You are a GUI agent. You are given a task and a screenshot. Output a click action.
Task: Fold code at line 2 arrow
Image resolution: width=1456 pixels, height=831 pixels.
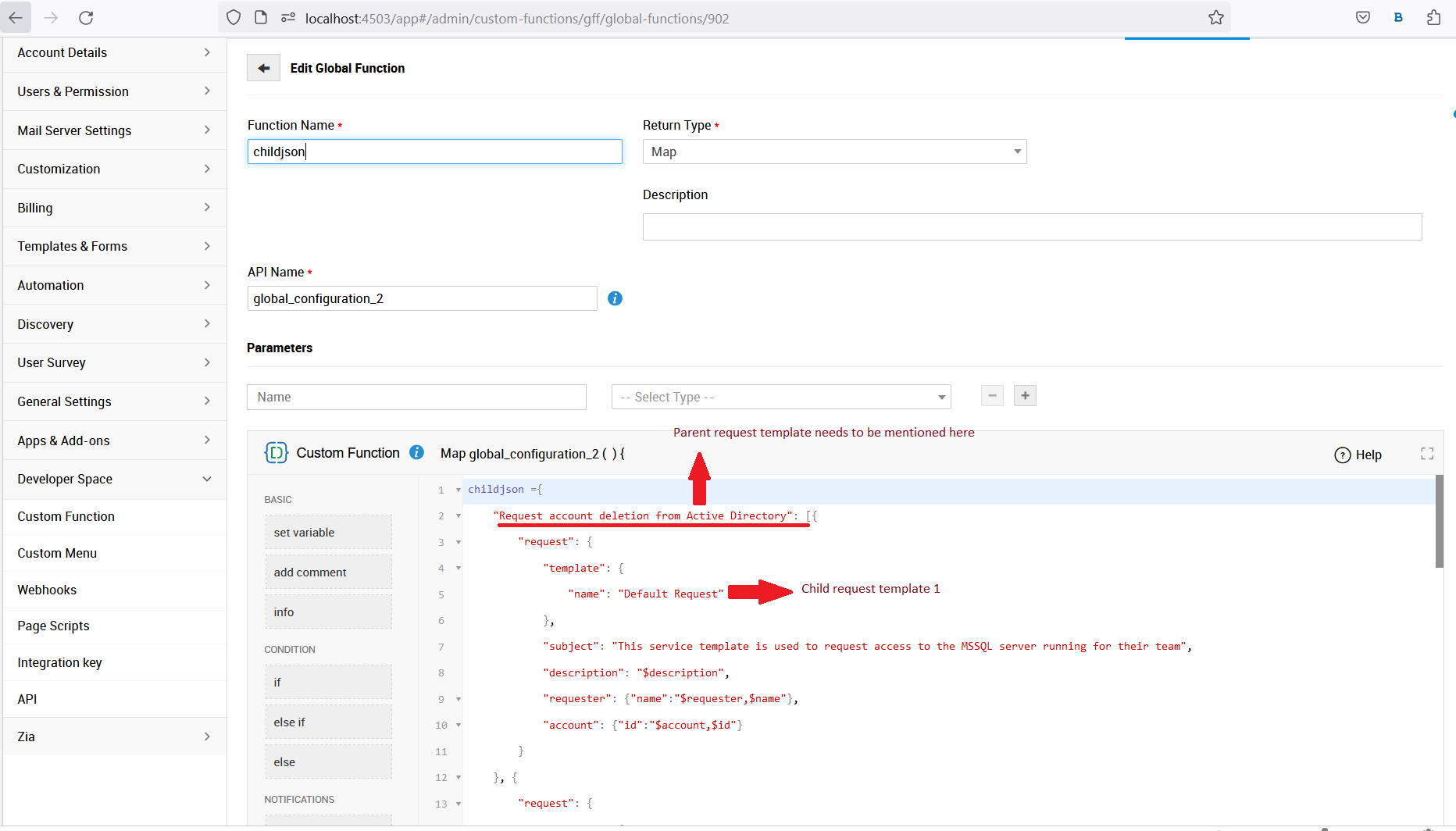459,516
